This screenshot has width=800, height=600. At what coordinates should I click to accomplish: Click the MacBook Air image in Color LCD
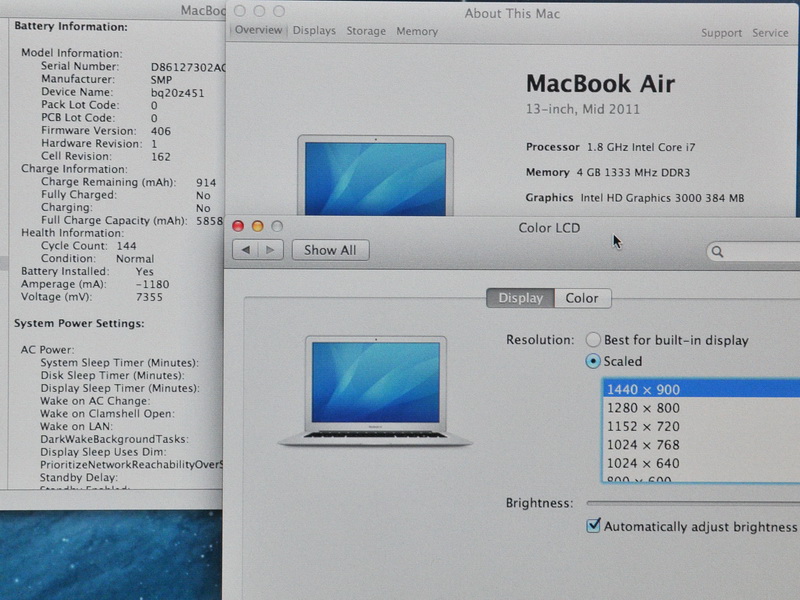(376, 391)
